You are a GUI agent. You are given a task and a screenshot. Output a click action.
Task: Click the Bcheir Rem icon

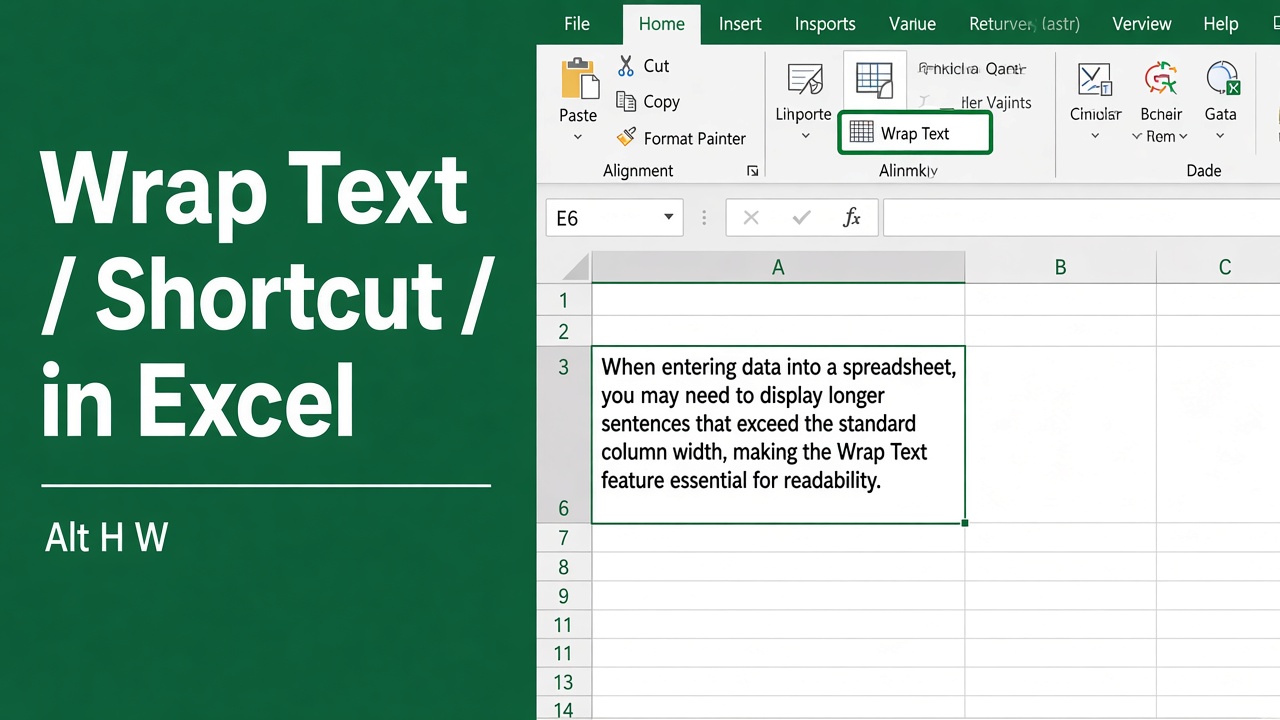(x=1161, y=78)
